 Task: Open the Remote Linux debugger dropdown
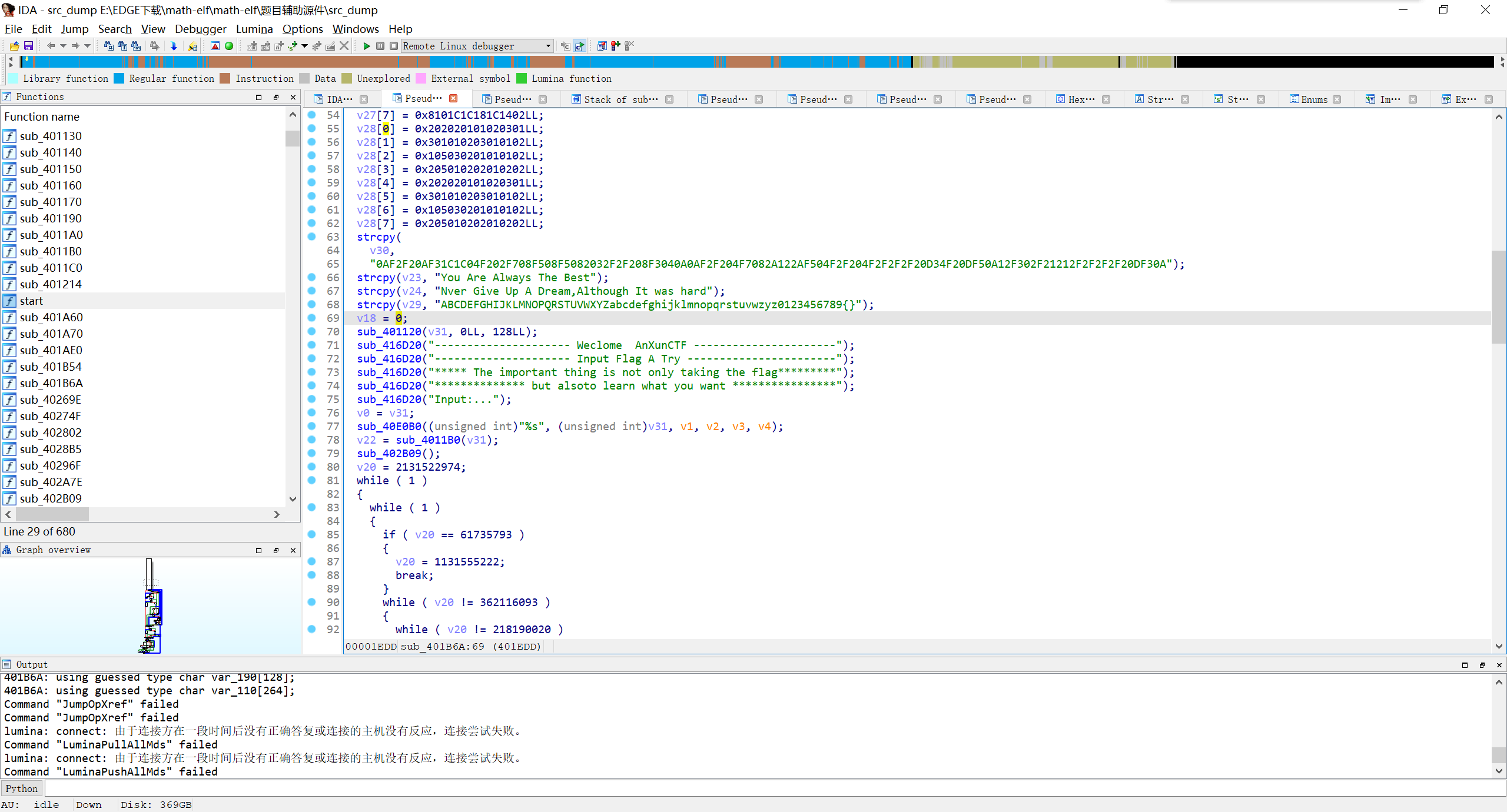click(547, 46)
